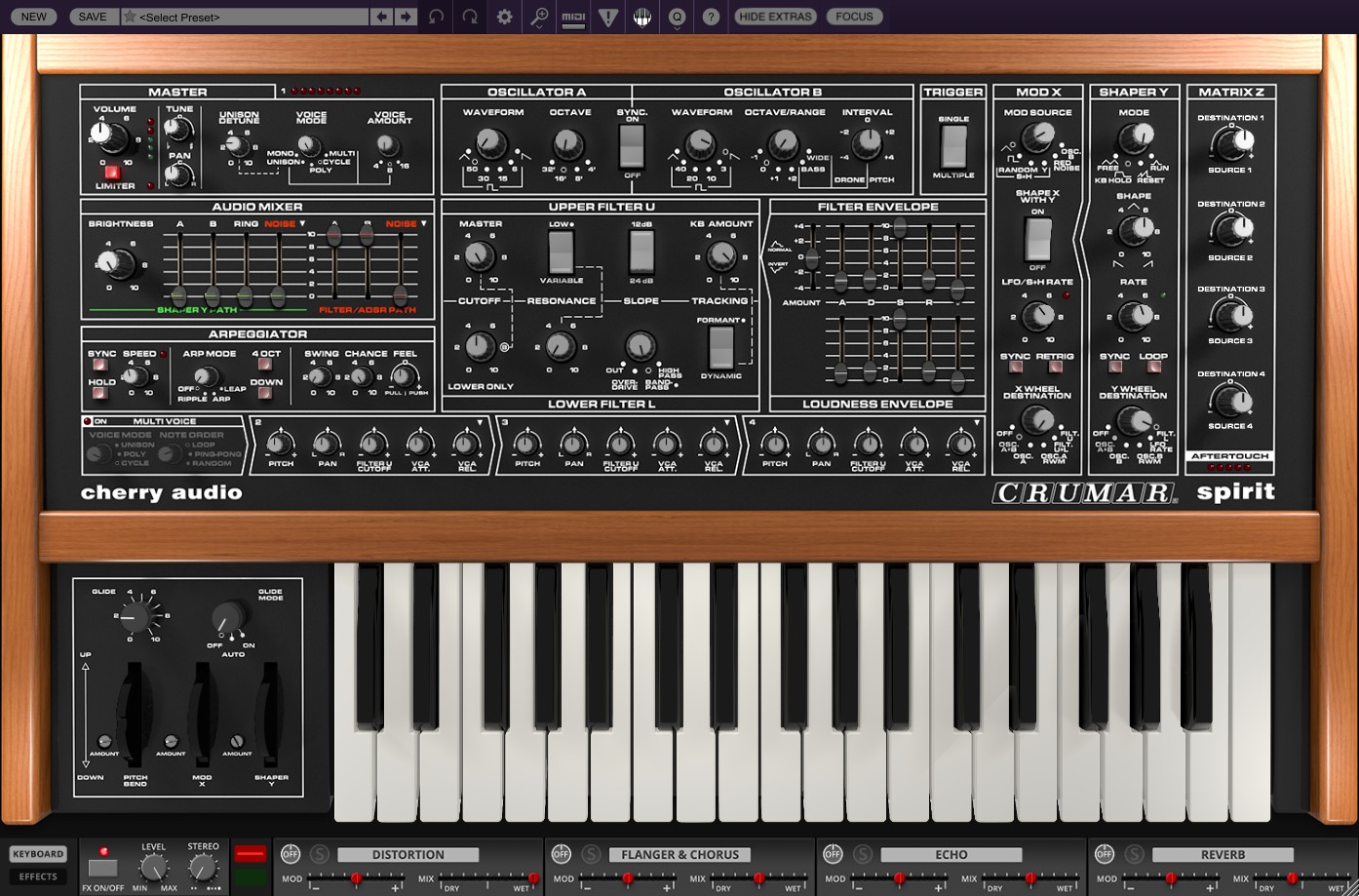Flip the 12dB/24dB filter slope switch
1359x896 pixels.
coord(641,253)
